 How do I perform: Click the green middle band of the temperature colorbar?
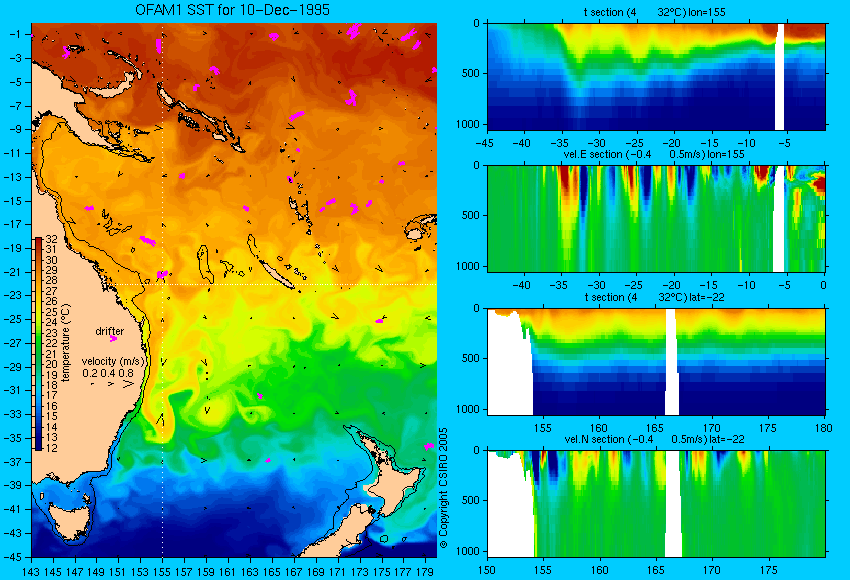[39, 350]
